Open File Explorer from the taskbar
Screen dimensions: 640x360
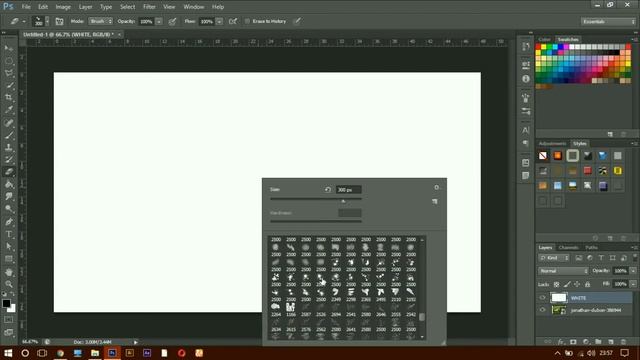click(x=95, y=353)
